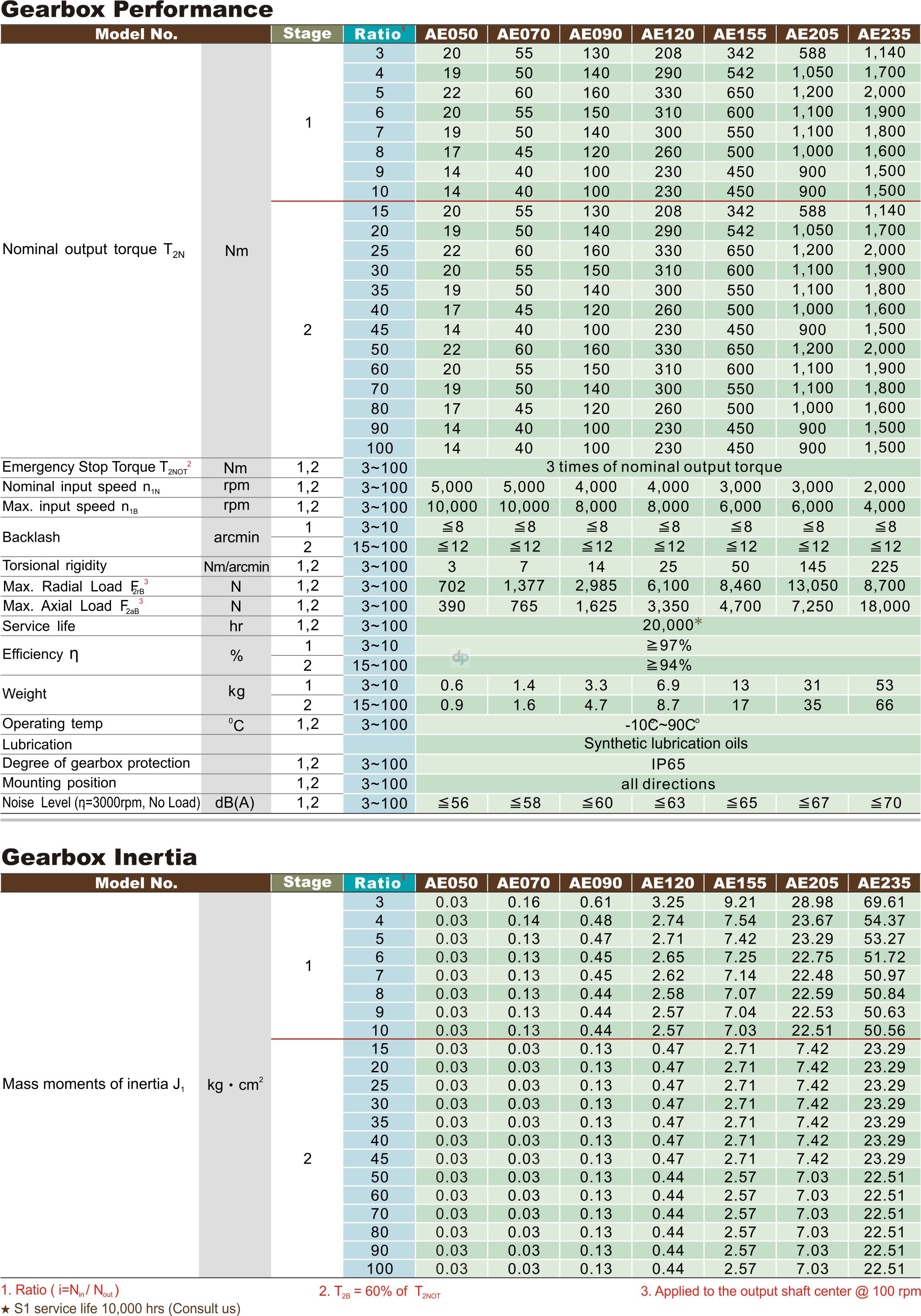Open the Ratio column header
921x1316 pixels.
[378, 34]
